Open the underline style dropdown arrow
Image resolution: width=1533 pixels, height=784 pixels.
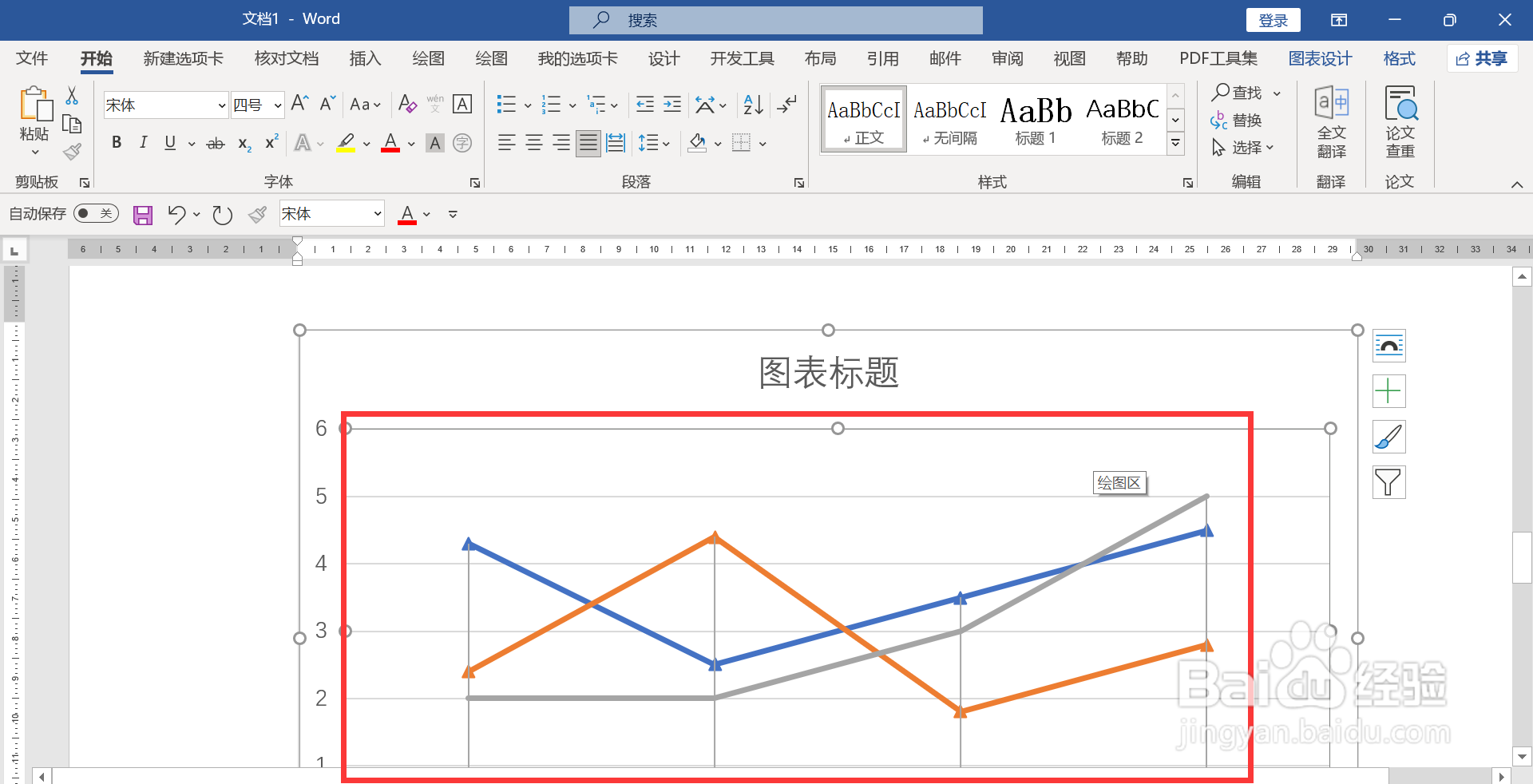pos(192,145)
